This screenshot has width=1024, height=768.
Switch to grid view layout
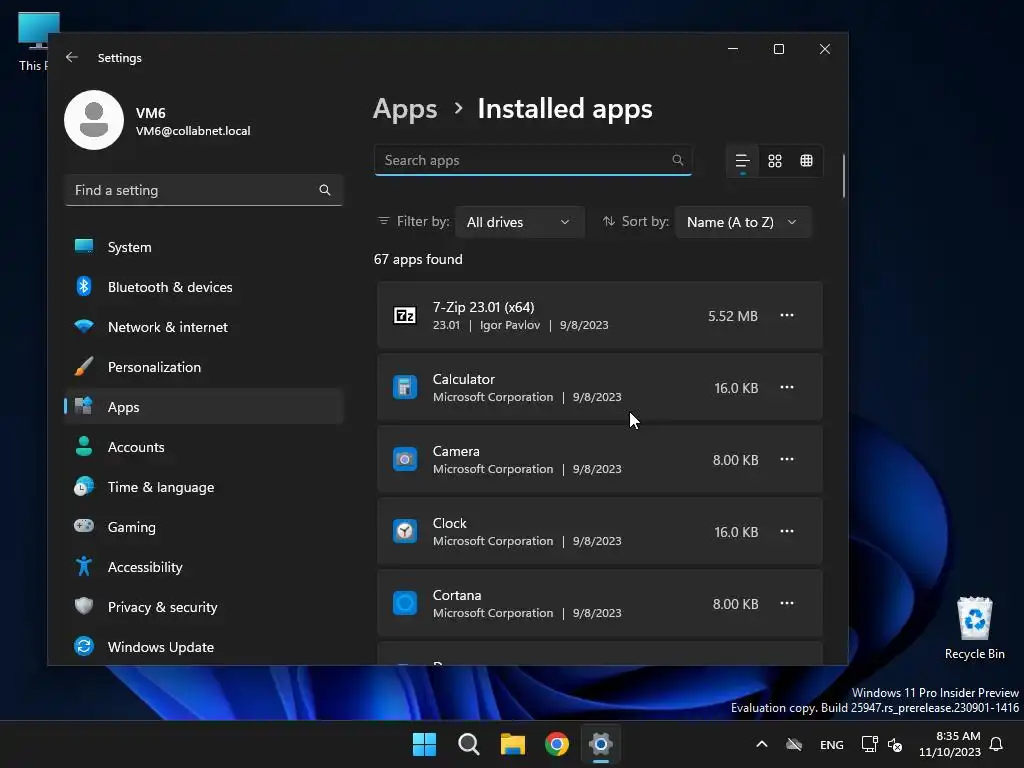coord(775,161)
